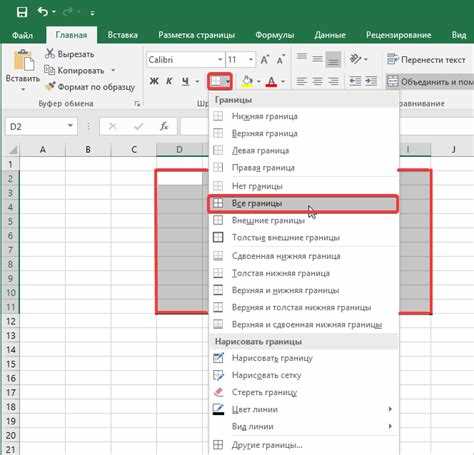The width and height of the screenshot is (474, 455).
Task: Click Стереть границу eraser option
Action: [303, 392]
